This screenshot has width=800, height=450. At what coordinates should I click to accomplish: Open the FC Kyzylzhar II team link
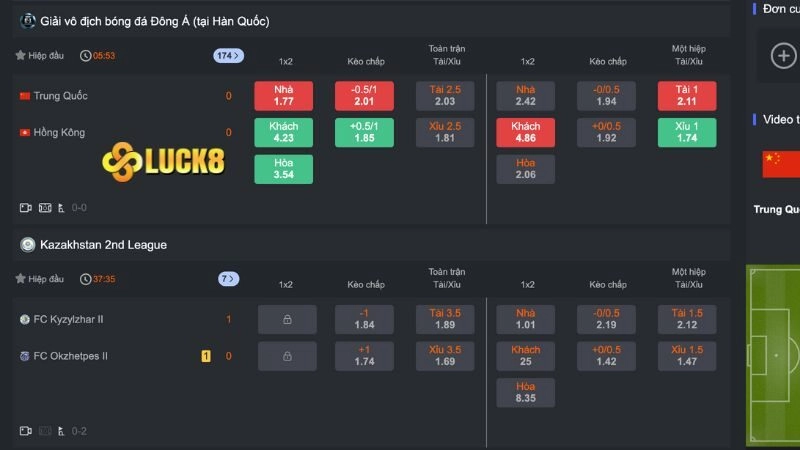pyautogui.click(x=68, y=320)
